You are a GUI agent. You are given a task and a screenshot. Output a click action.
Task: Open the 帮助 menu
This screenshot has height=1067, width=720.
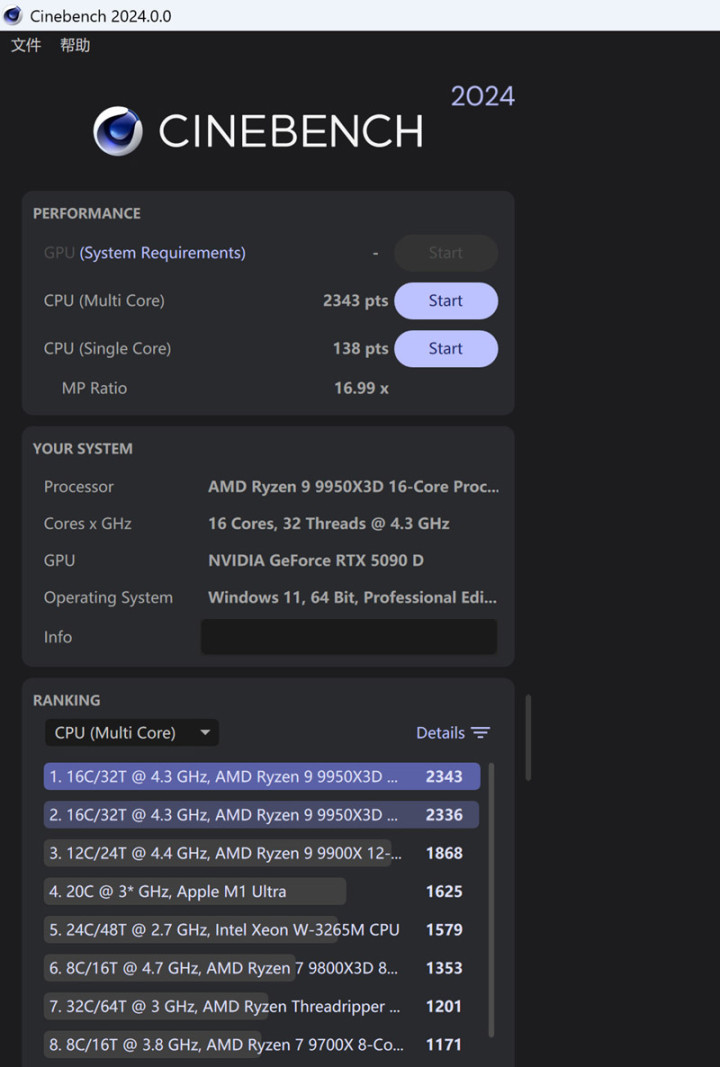pyautogui.click(x=75, y=46)
